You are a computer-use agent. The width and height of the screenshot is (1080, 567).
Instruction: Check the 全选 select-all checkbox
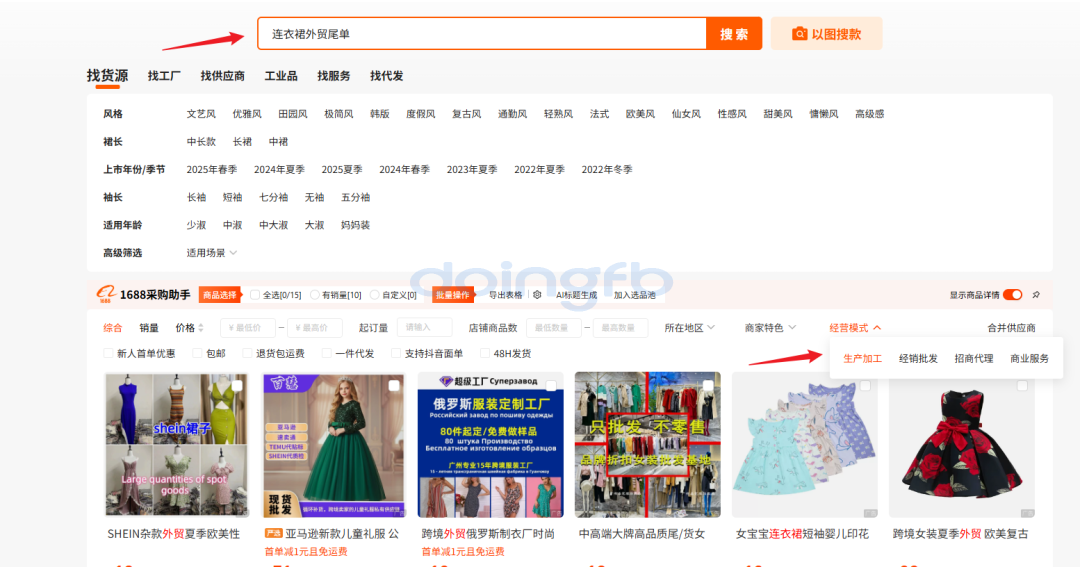pos(255,295)
